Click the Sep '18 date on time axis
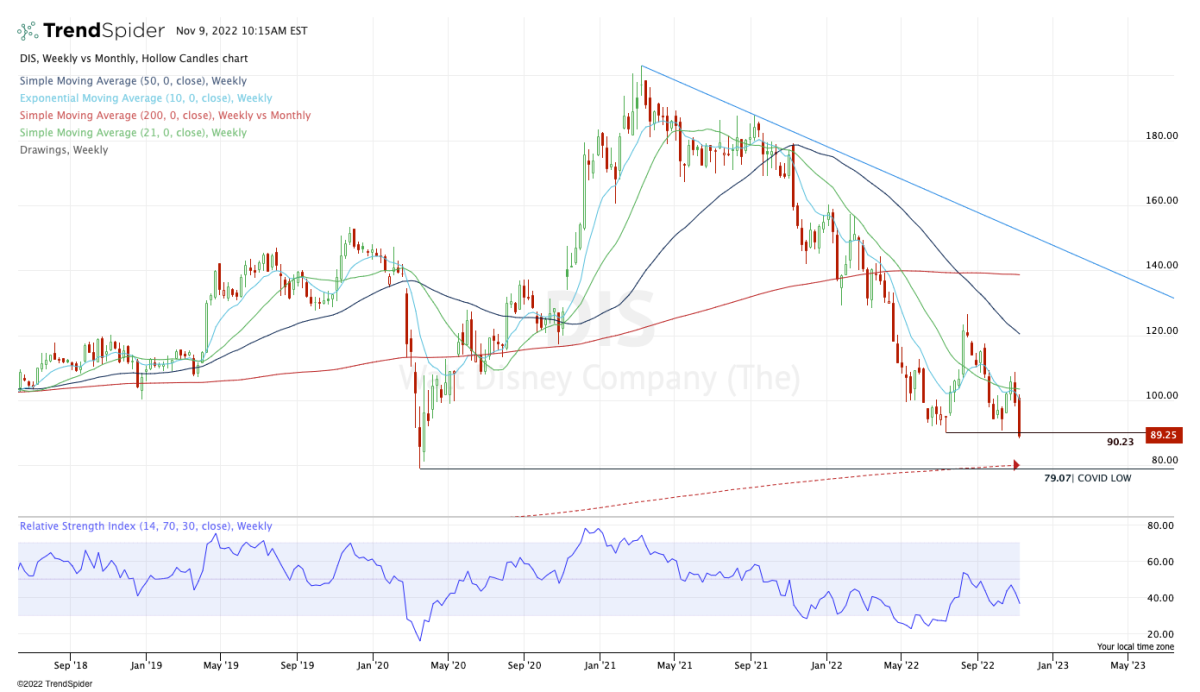This screenshot has width=1200, height=692. (70, 663)
